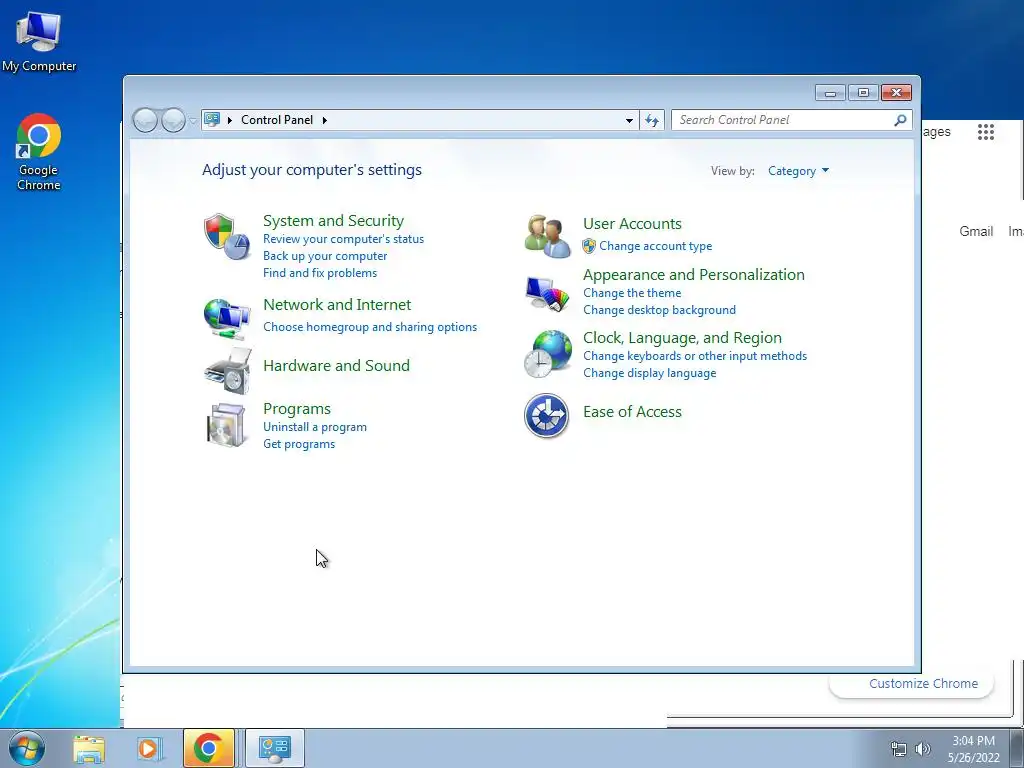Open My Computer desktop icon

point(39,41)
